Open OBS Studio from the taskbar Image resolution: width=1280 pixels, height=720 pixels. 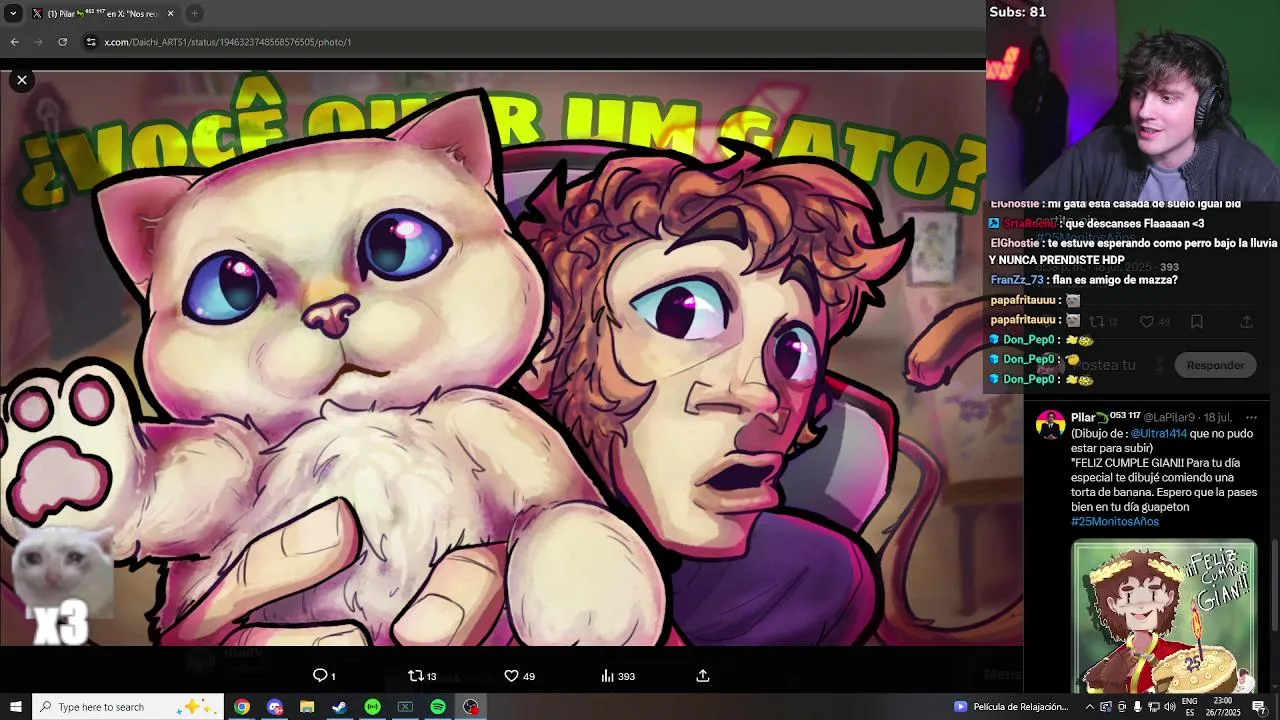click(471, 707)
